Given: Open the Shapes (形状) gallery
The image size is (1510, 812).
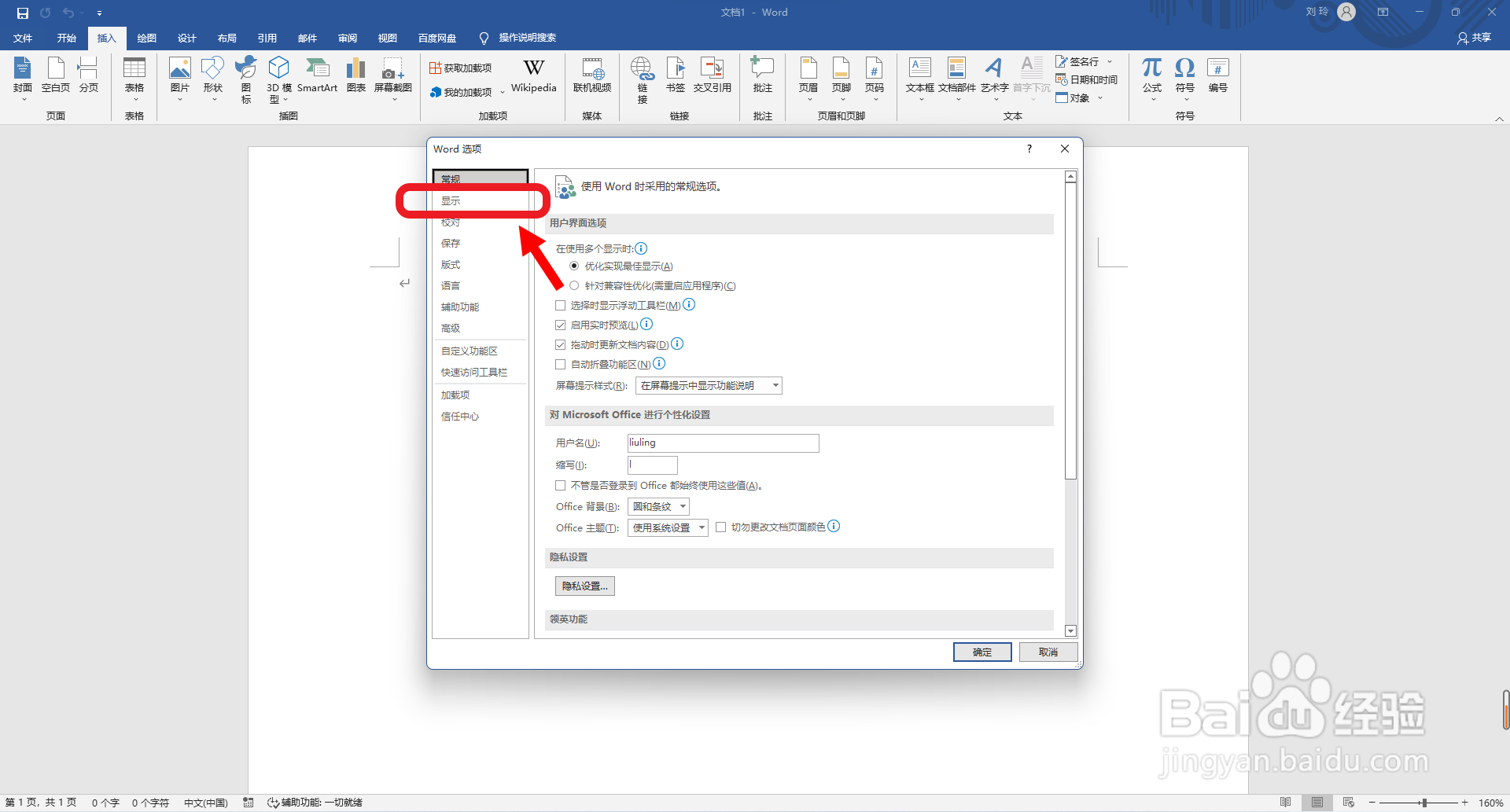Looking at the screenshot, I should point(213,77).
